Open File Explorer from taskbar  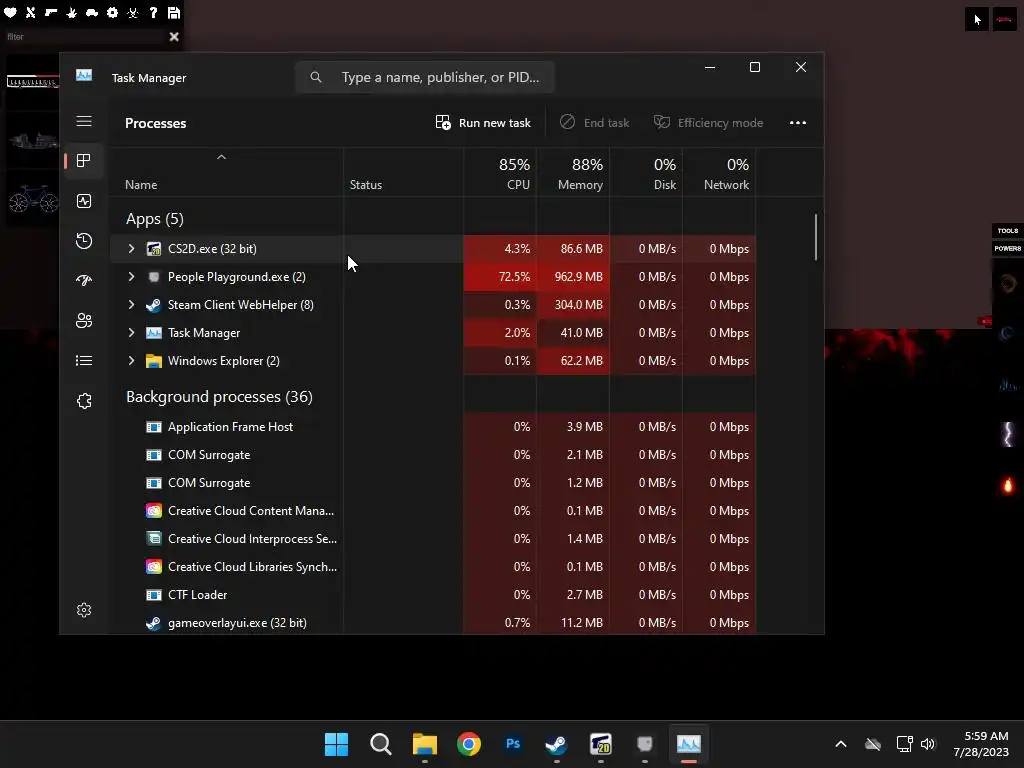coord(424,744)
